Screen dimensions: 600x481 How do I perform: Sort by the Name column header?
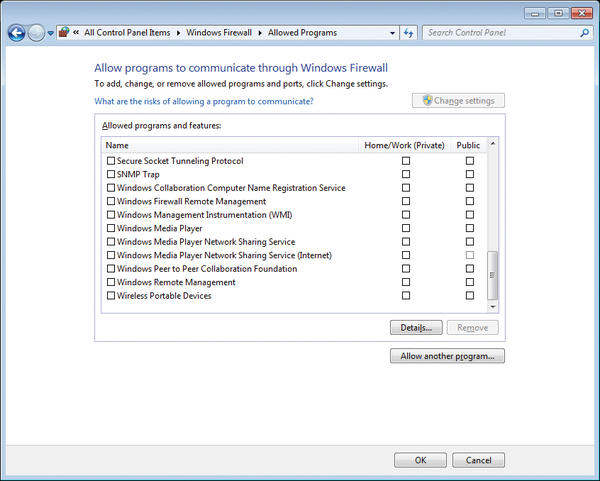[x=230, y=145]
